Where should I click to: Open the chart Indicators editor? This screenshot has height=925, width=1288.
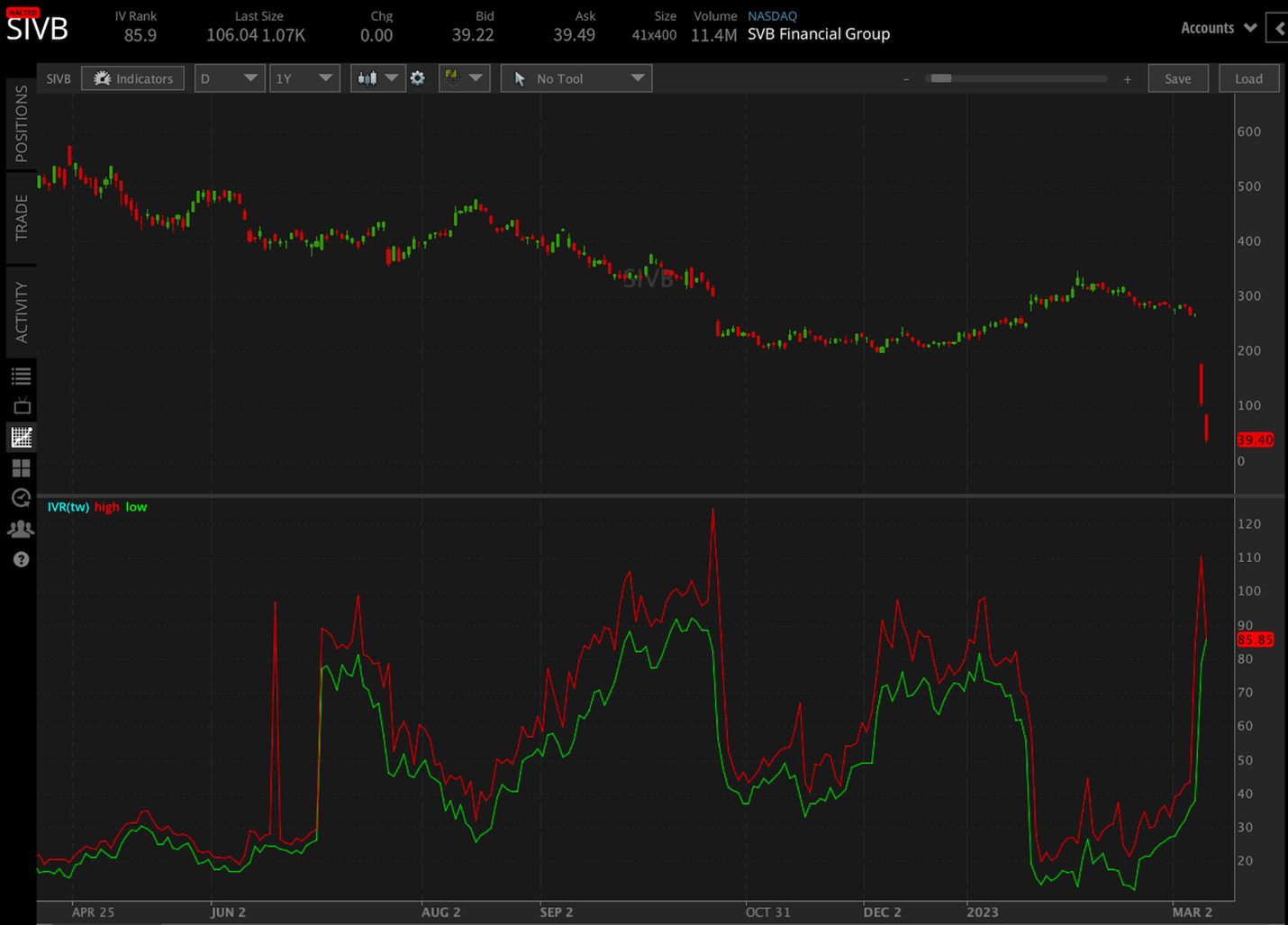132,78
